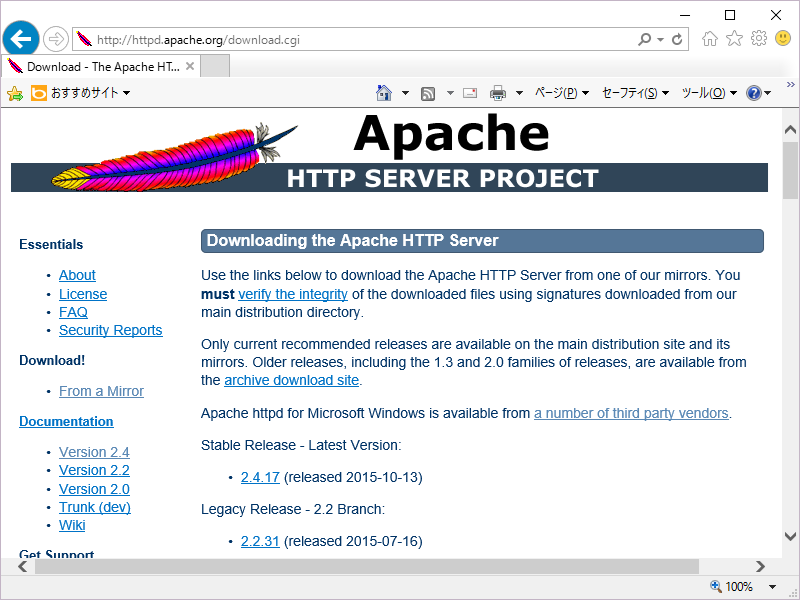
Task: Expand the Home button dropdown arrow
Action: tap(405, 93)
